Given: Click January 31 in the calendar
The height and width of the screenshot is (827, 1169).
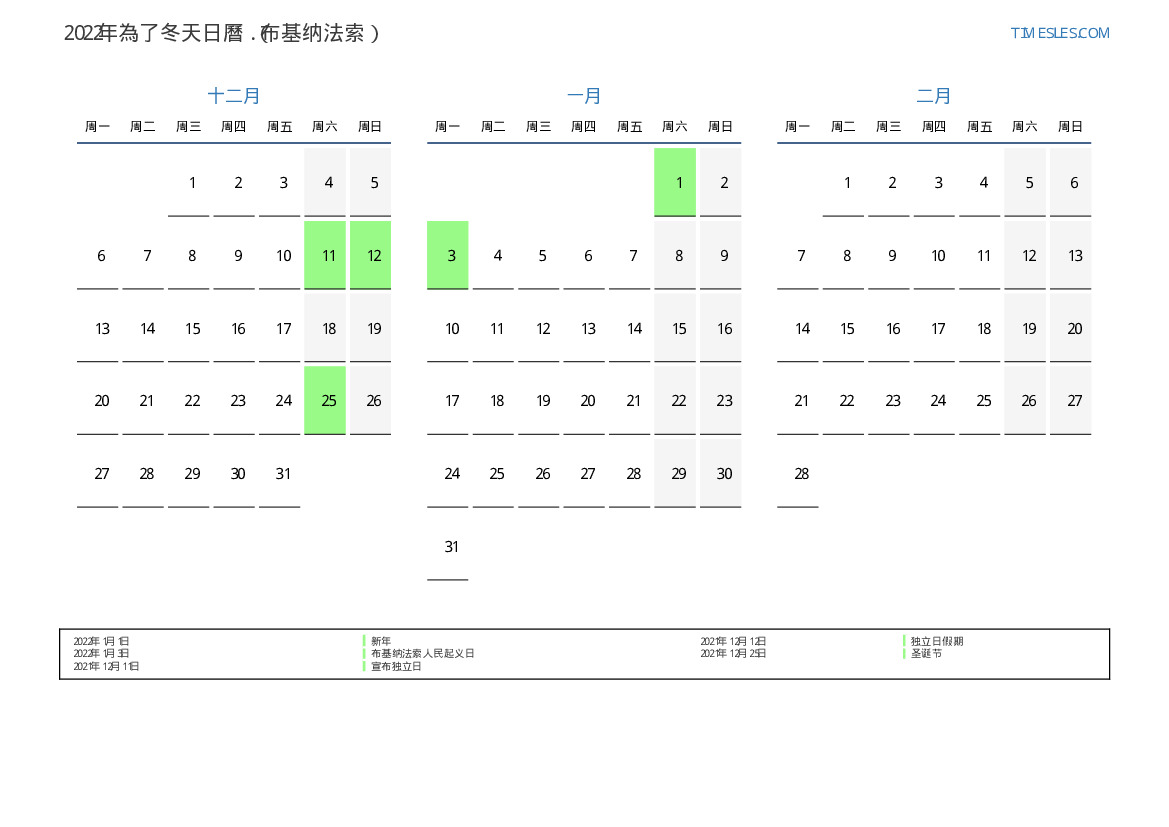Looking at the screenshot, I should (448, 547).
